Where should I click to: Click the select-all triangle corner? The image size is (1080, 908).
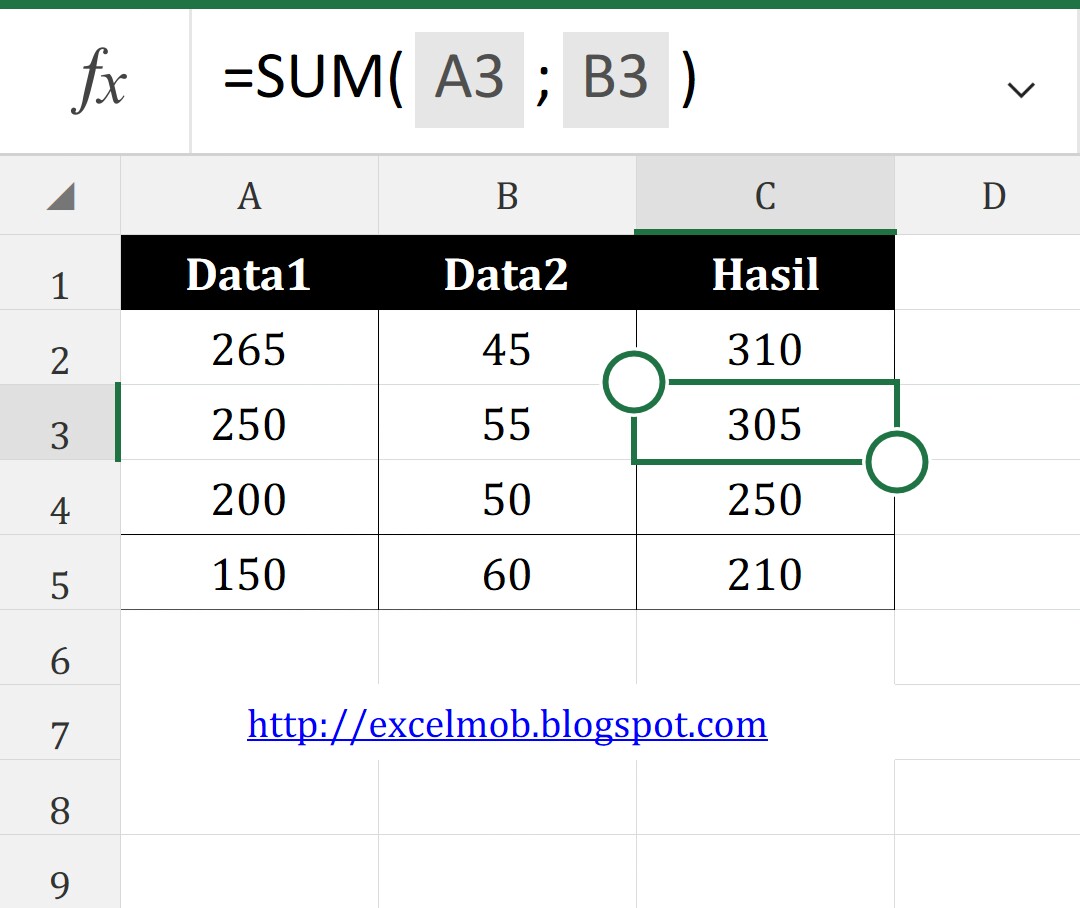[x=60, y=196]
